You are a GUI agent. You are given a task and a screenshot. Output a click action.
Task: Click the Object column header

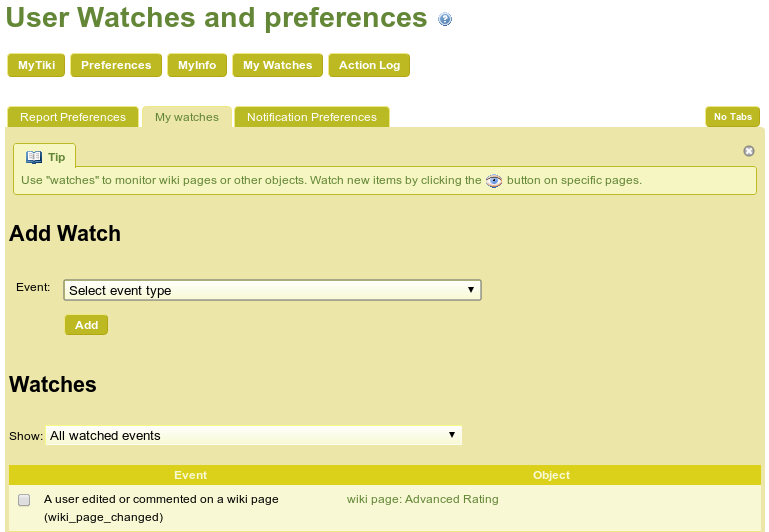coord(551,475)
